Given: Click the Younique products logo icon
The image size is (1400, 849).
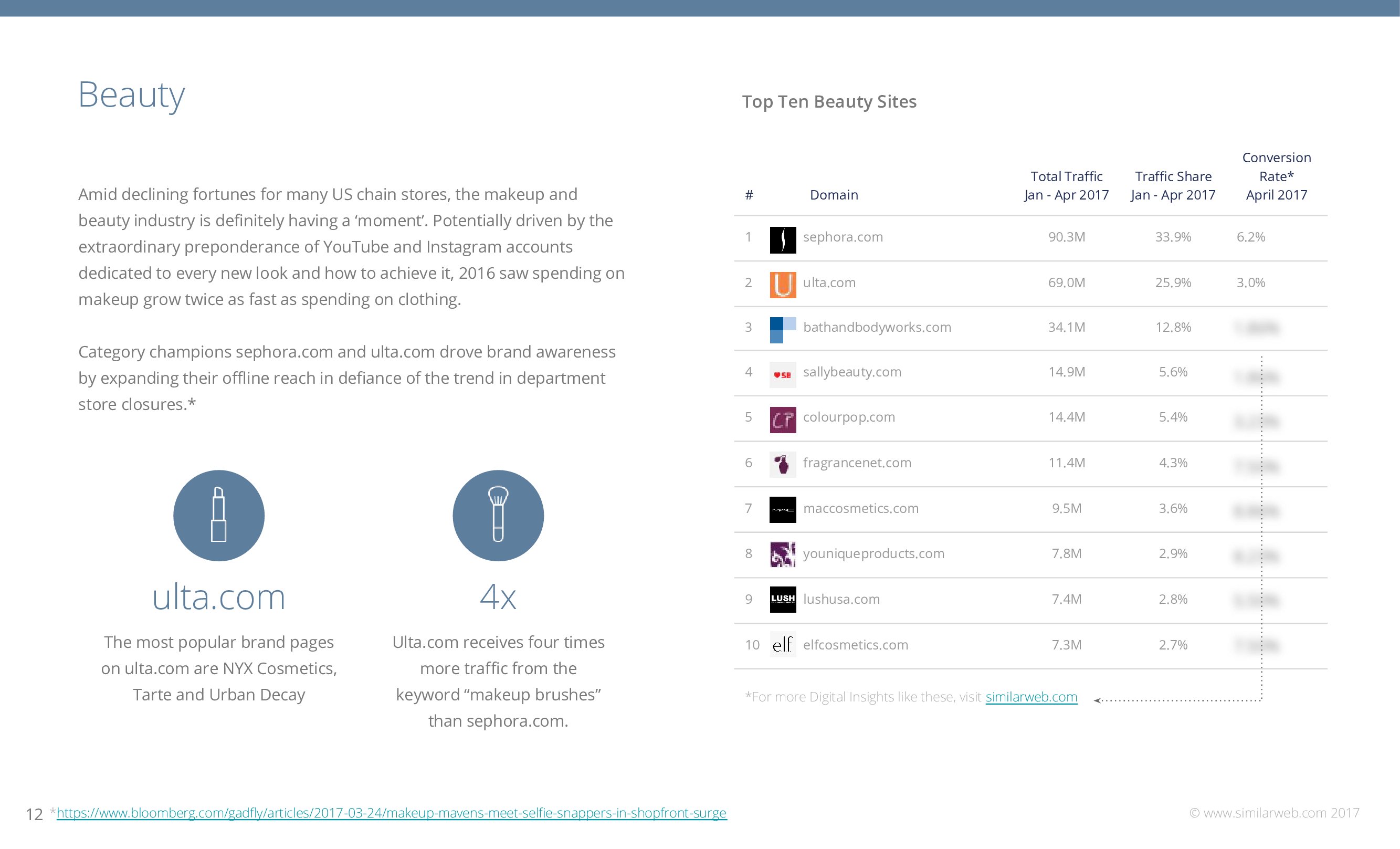Looking at the screenshot, I should click(x=782, y=554).
